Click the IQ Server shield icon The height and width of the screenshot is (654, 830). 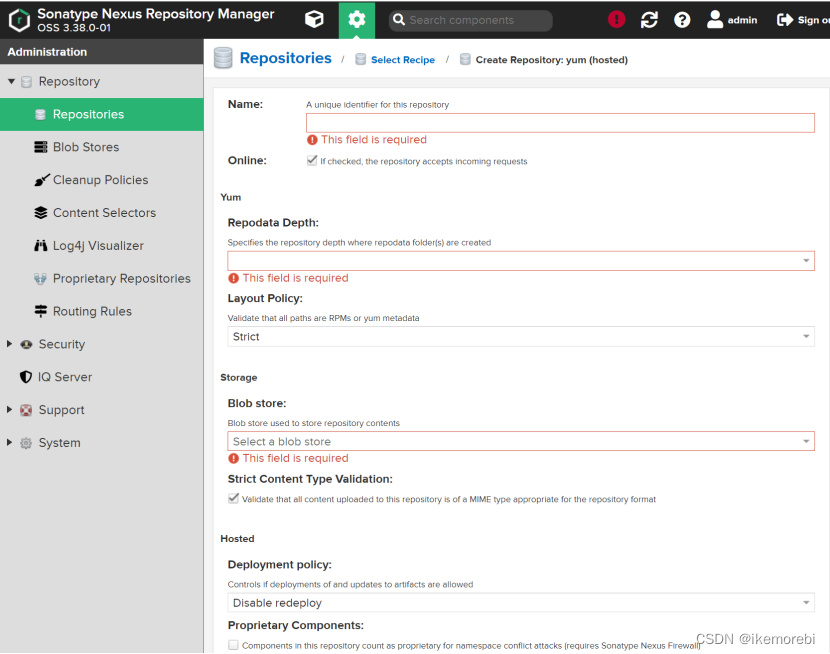pyautogui.click(x=26, y=377)
